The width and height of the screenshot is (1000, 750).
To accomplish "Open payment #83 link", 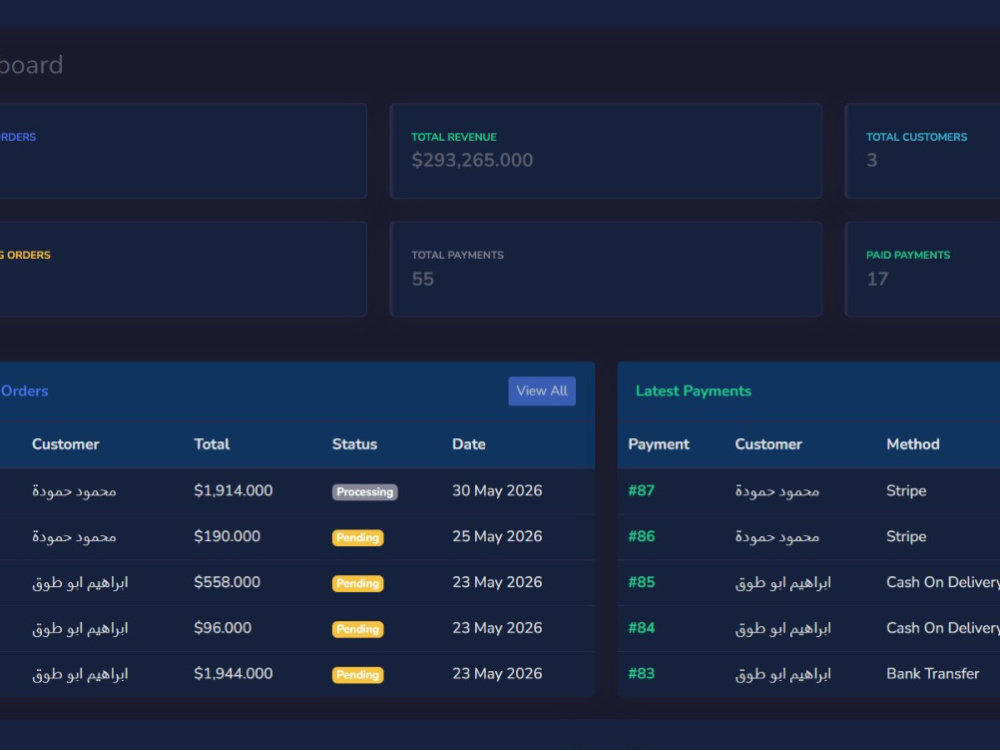I will (x=641, y=674).
